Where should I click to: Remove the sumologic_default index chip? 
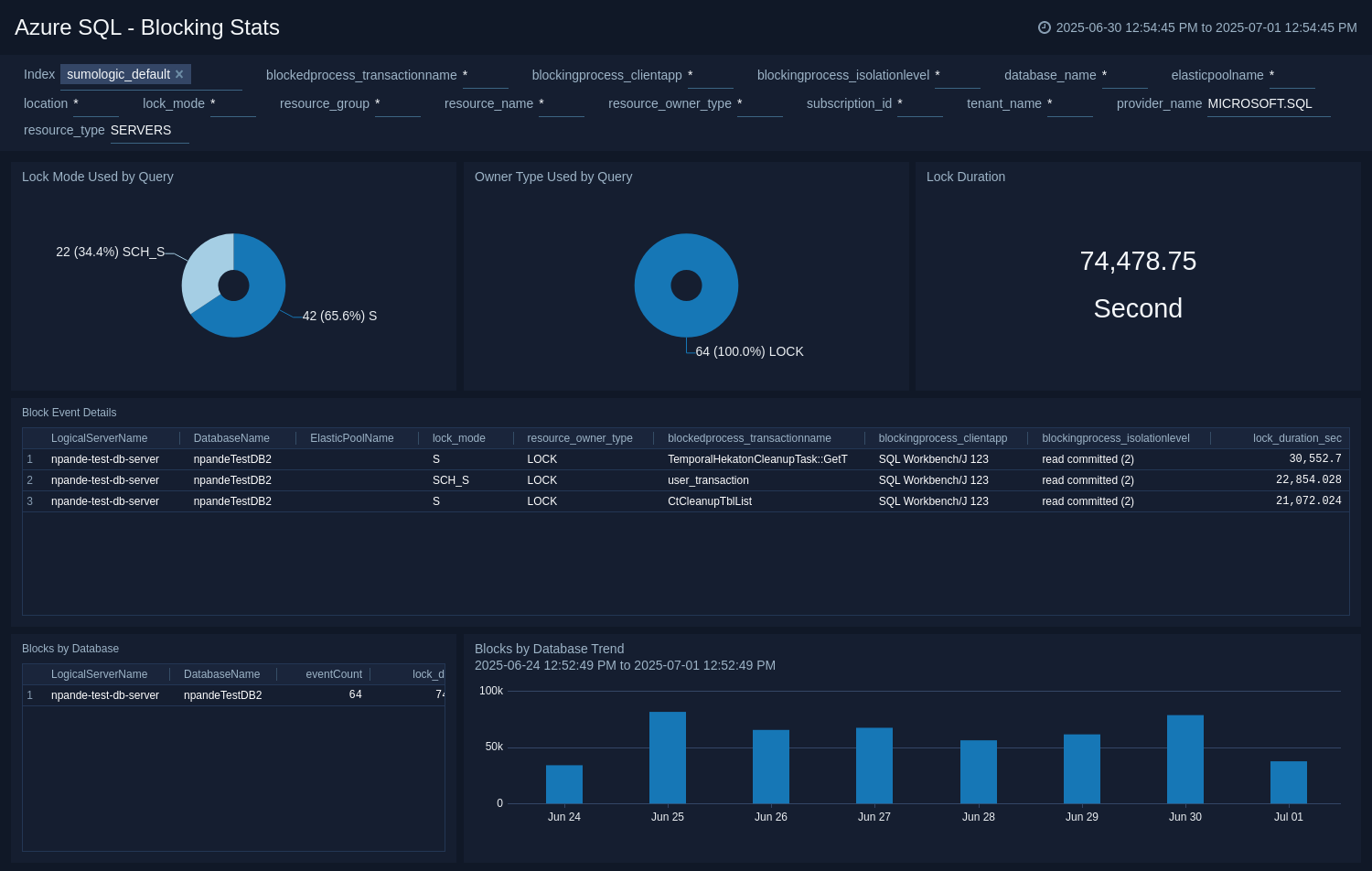179,74
